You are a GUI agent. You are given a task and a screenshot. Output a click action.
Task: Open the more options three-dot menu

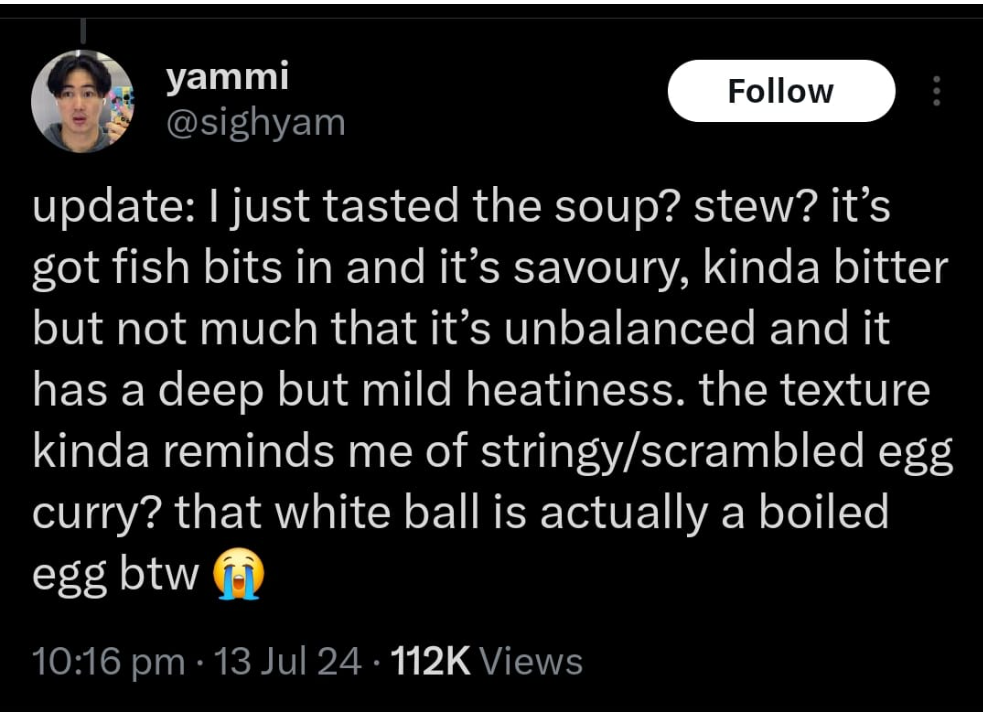point(936,91)
